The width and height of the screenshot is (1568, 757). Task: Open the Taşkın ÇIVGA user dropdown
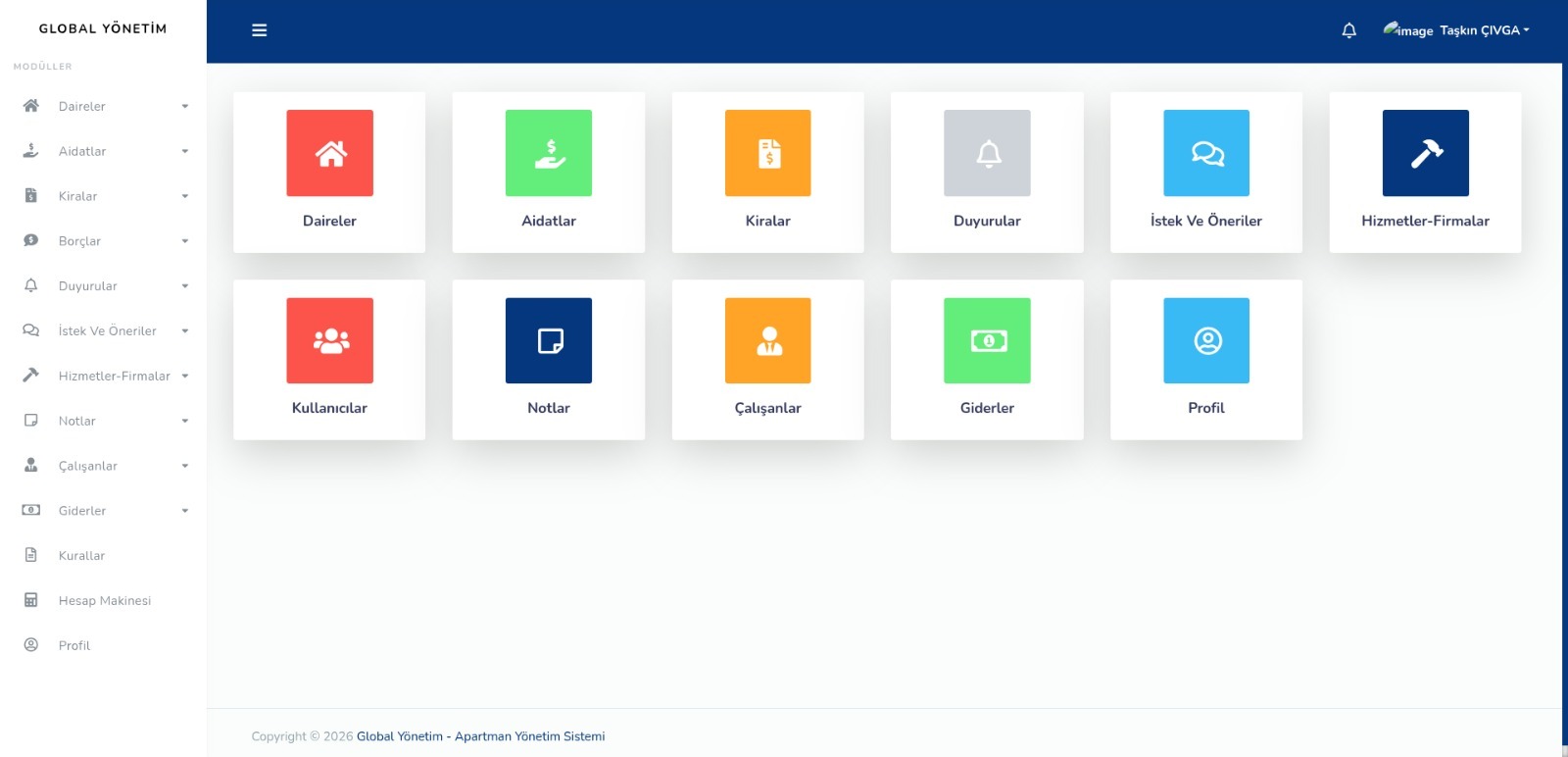[x=1483, y=30]
